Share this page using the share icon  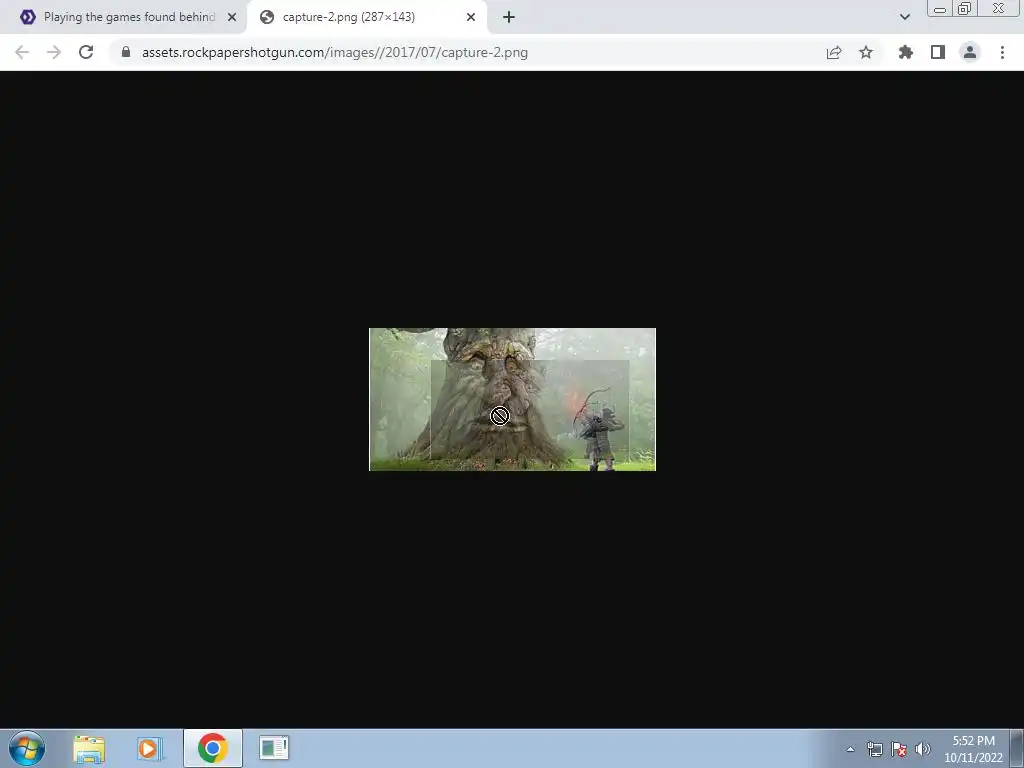pos(833,53)
